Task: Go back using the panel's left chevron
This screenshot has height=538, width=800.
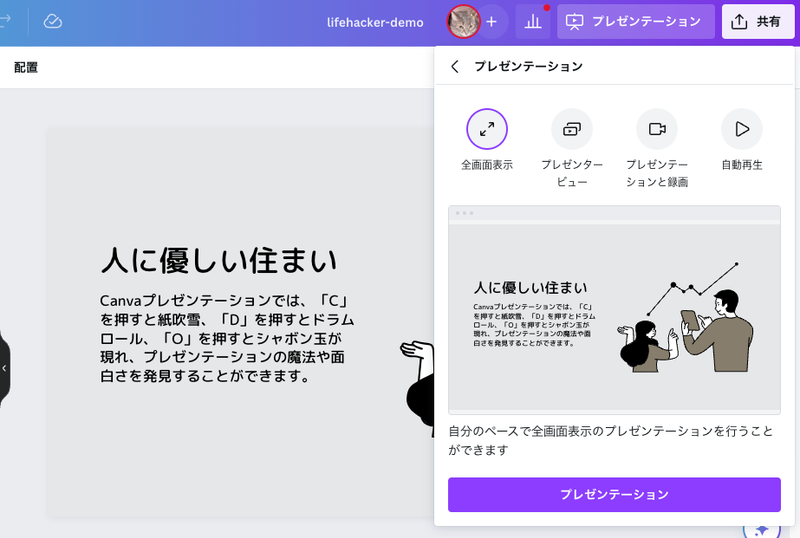Action: pyautogui.click(x=455, y=66)
